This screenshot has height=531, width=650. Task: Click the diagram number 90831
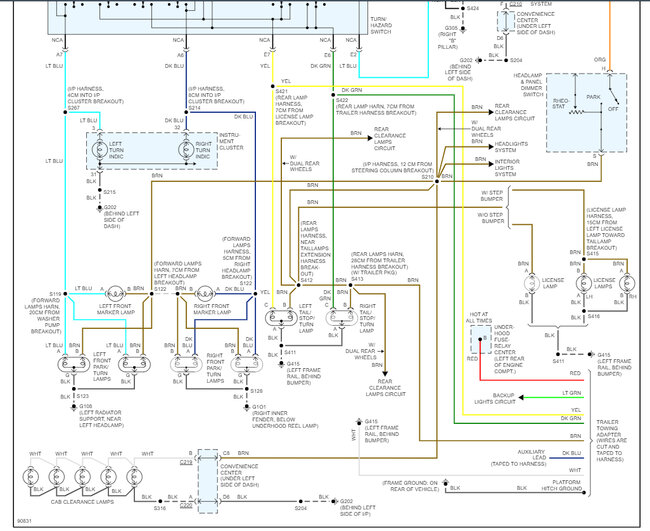[24, 521]
